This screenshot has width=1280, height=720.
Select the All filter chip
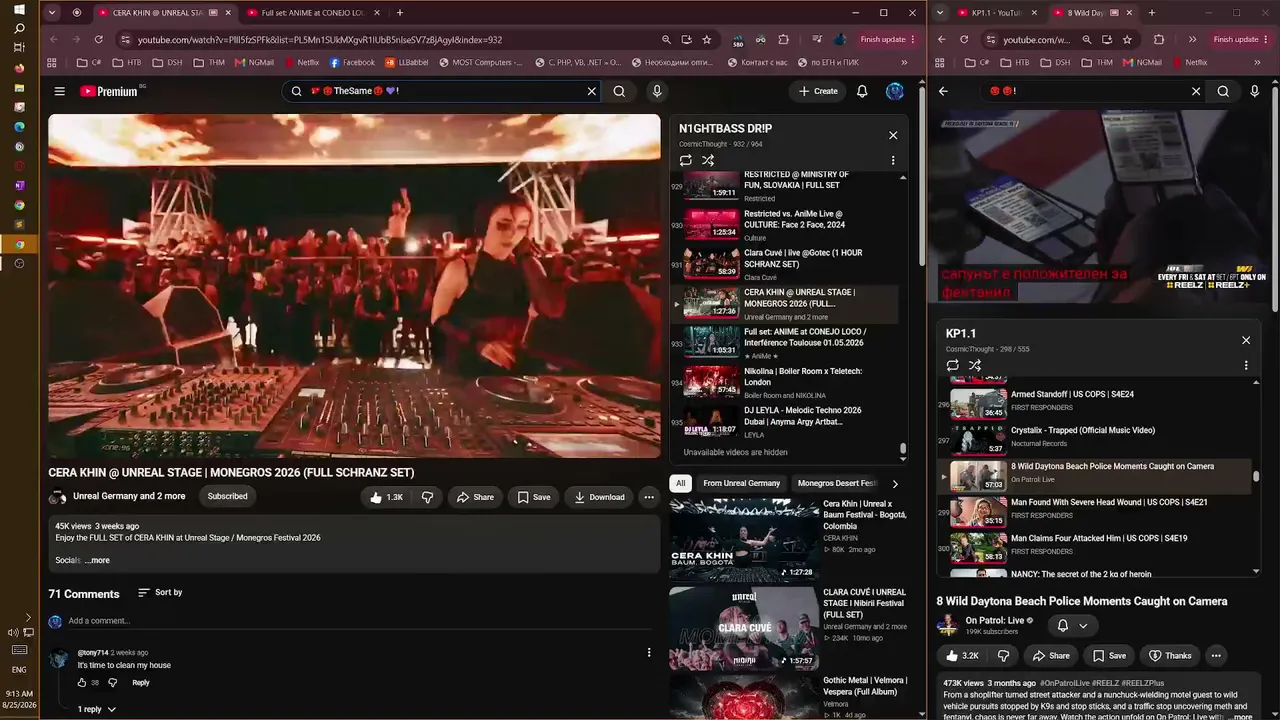coord(681,484)
